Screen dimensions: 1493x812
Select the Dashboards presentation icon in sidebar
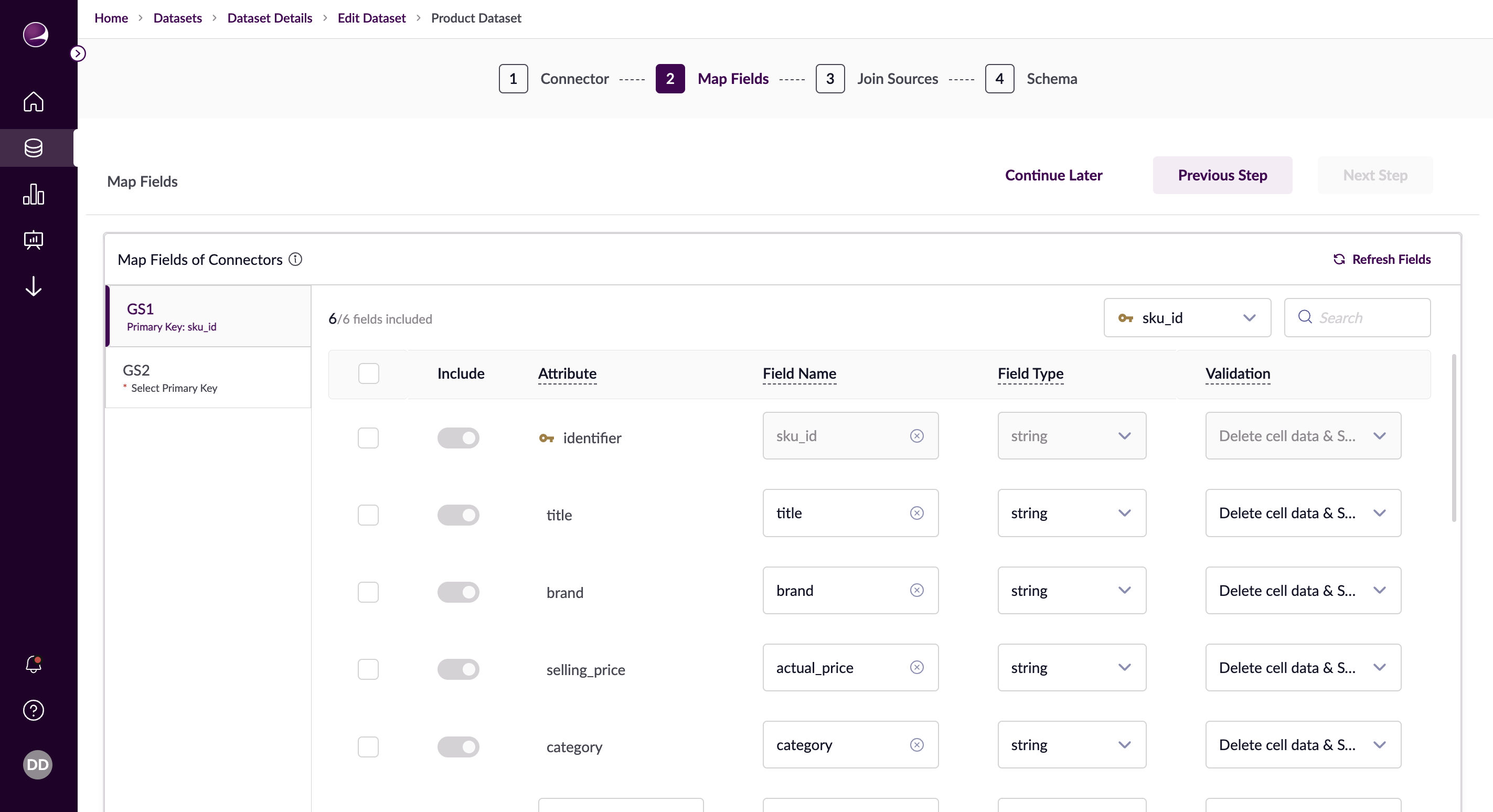click(x=33, y=240)
